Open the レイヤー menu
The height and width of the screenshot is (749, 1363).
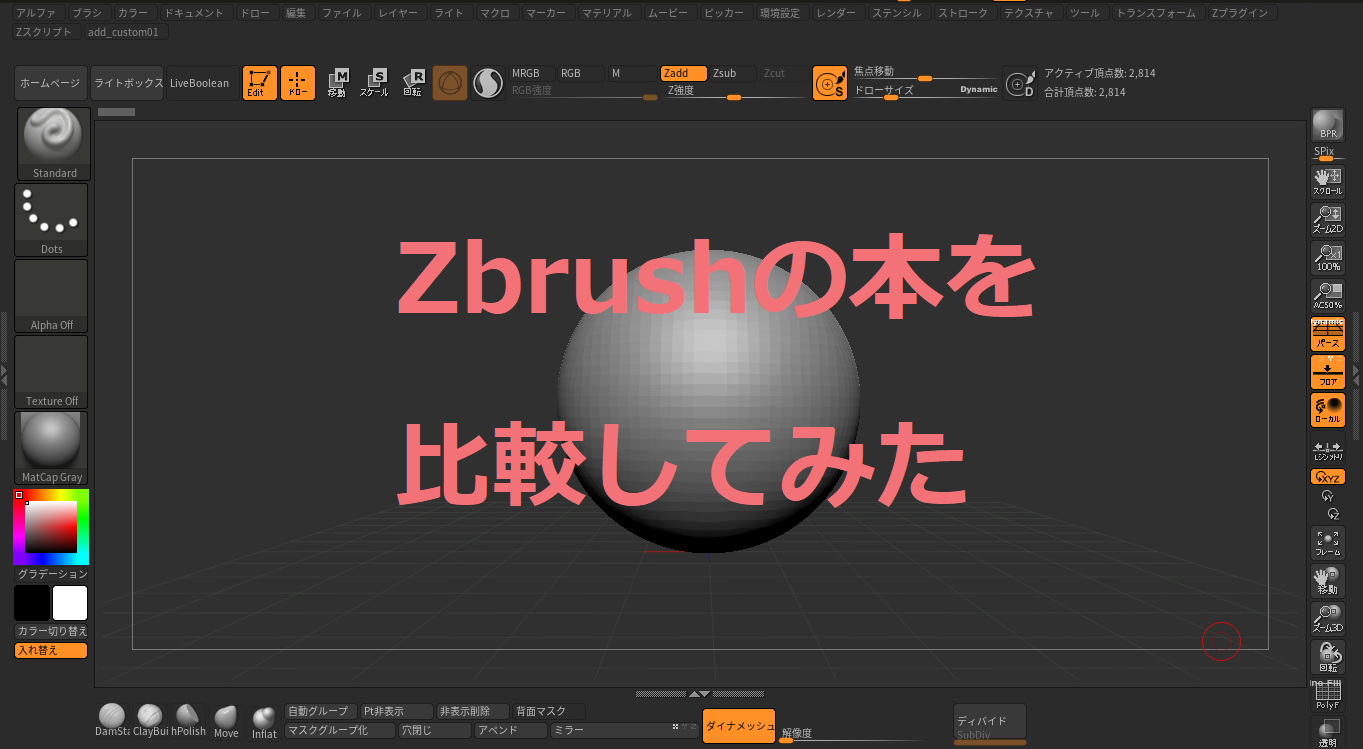pos(398,13)
